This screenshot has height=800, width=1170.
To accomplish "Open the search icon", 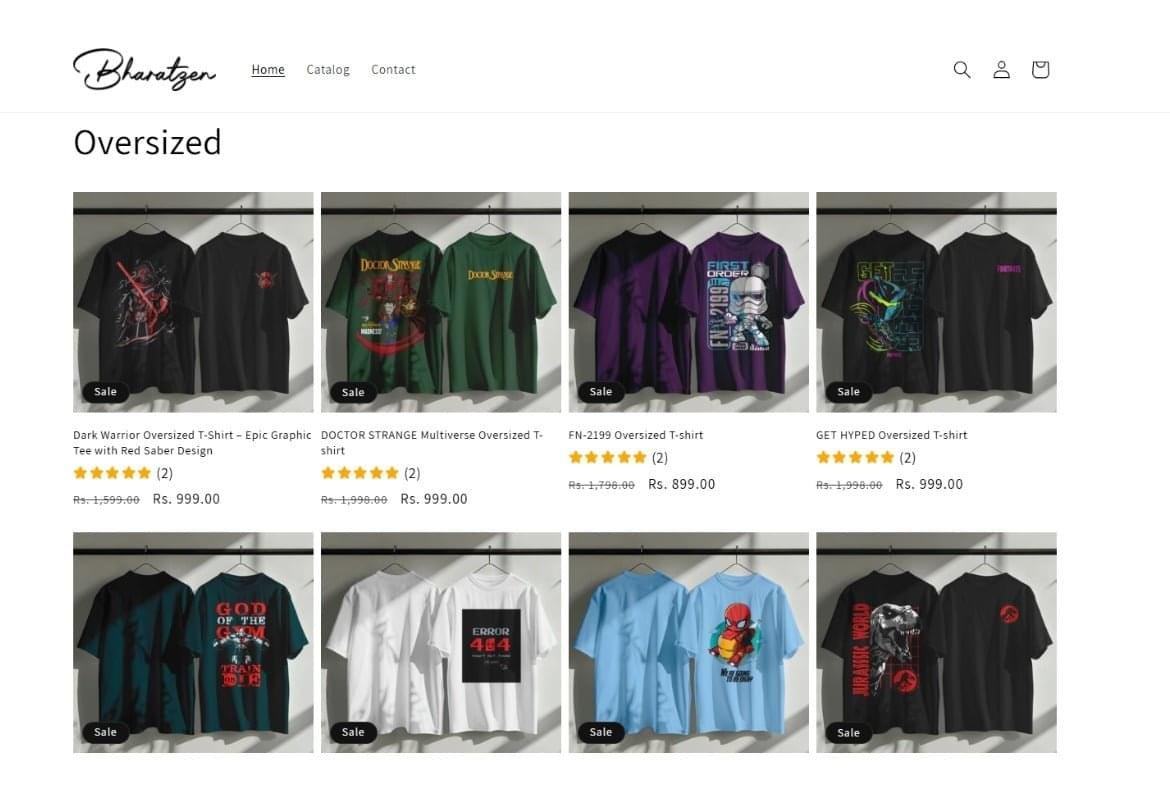I will (961, 69).
